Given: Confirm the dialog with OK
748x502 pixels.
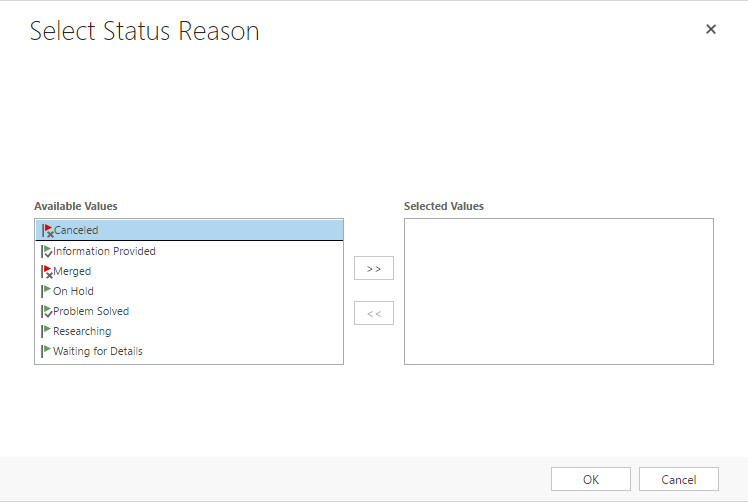Looking at the screenshot, I should 591,479.
